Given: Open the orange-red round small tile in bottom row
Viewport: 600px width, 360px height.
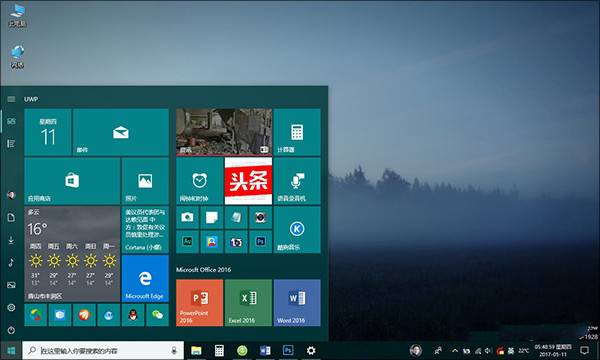Looking at the screenshot, I should tap(84, 315).
